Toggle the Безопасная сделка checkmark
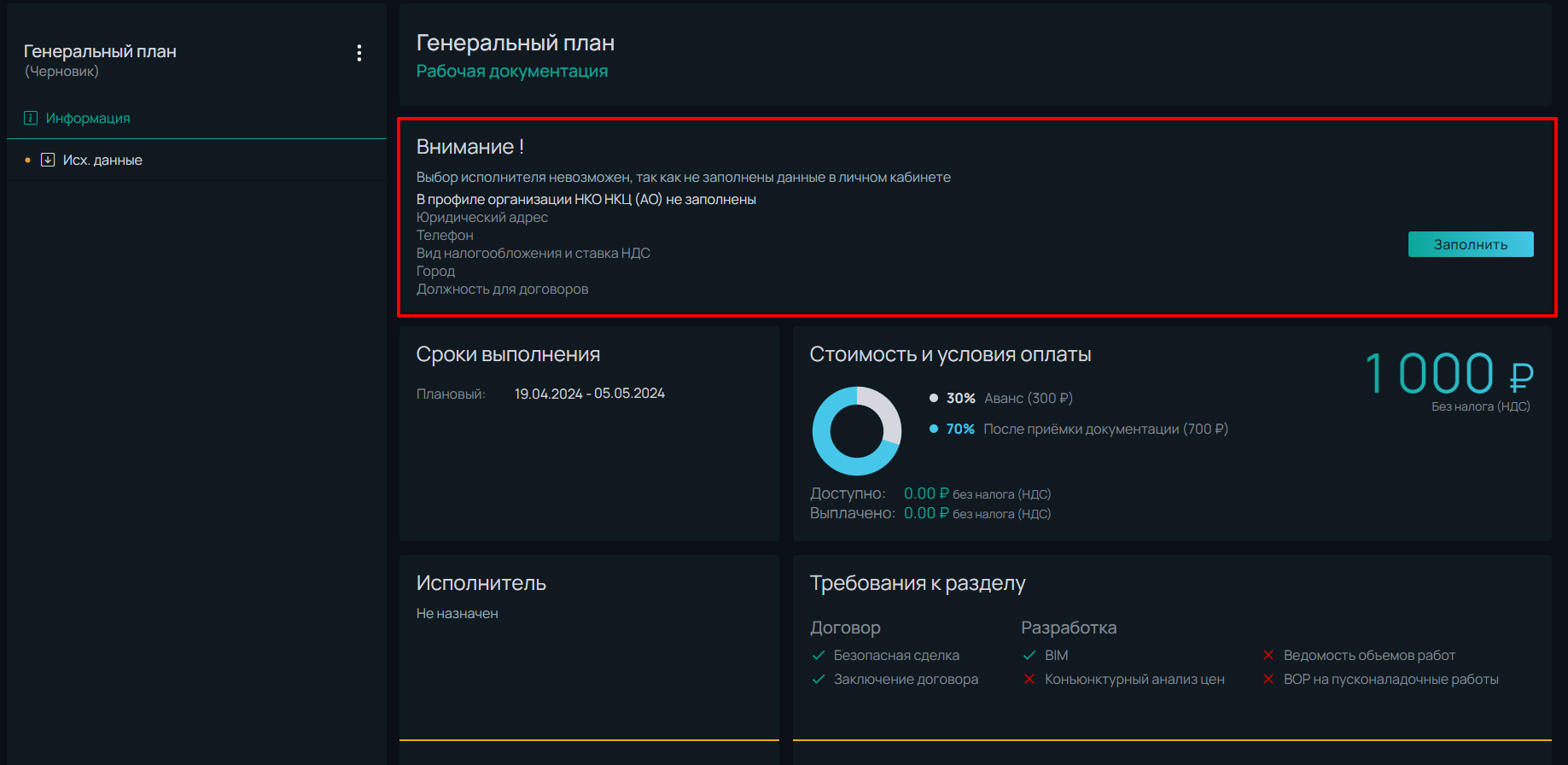 tap(819, 655)
